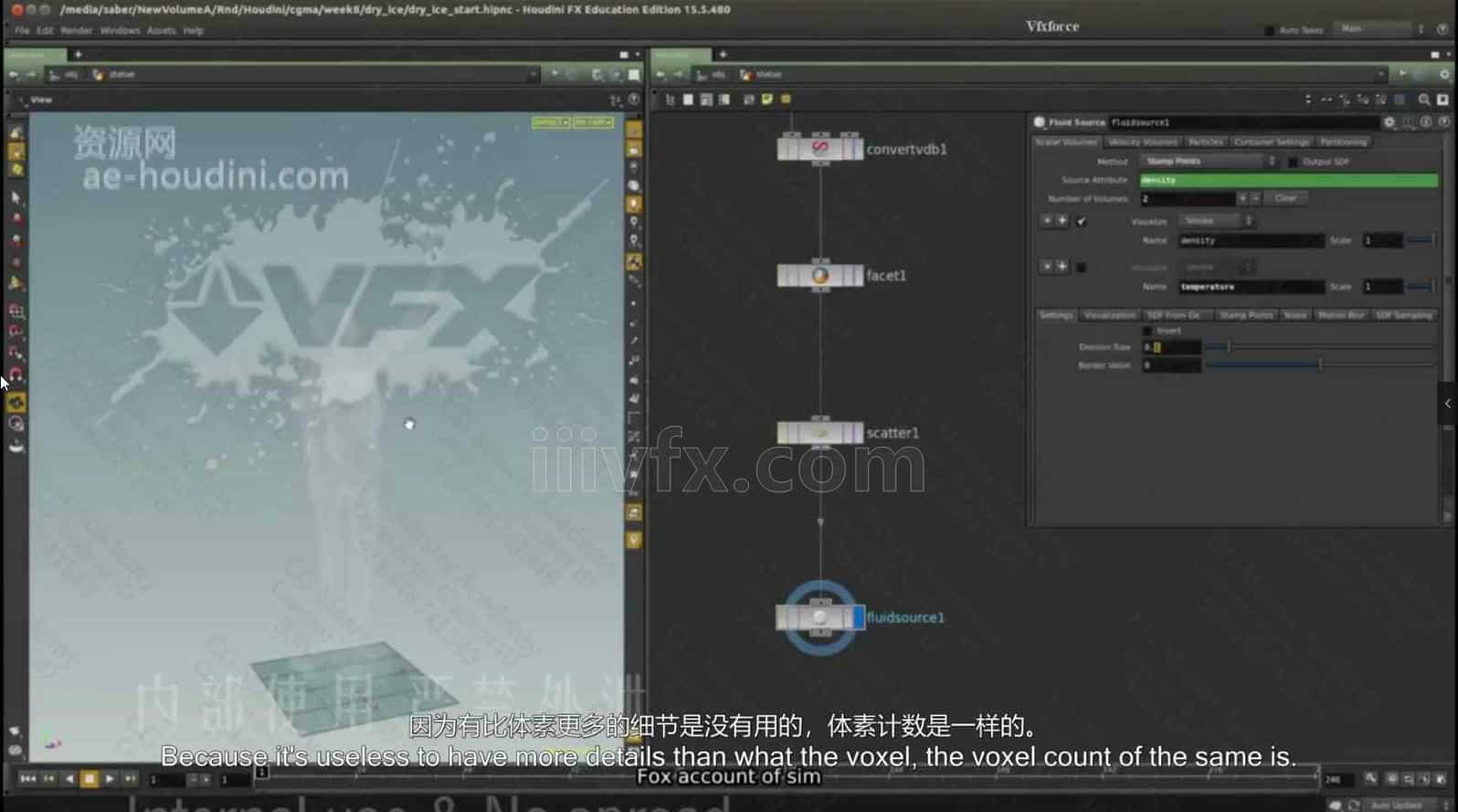This screenshot has height=812, width=1458.
Task: Open the Noise sub-tab
Action: pyautogui.click(x=1294, y=315)
